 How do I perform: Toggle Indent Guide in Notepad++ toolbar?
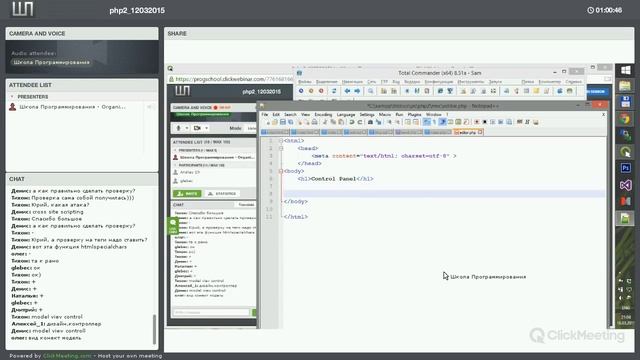pyautogui.click(x=442, y=122)
